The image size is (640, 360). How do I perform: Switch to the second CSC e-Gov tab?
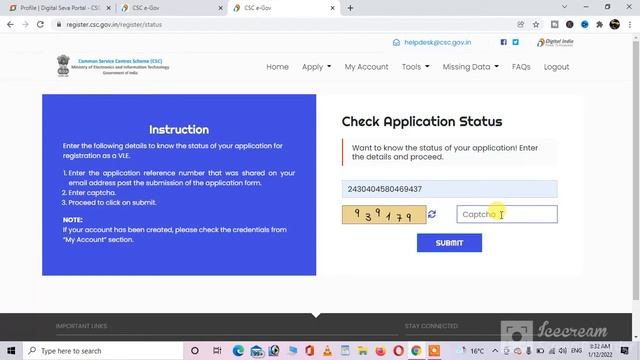pos(171,8)
